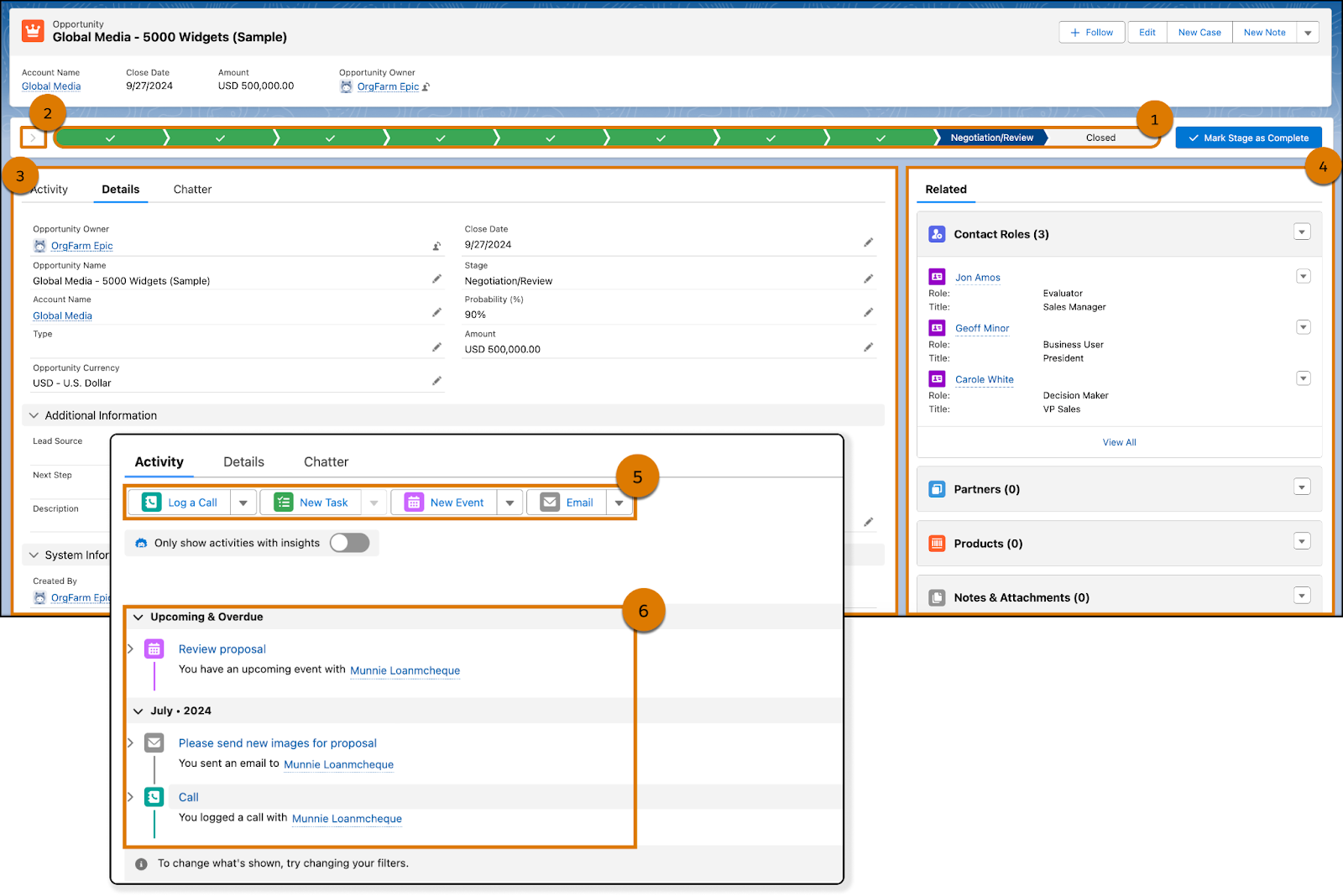Viewport: 1343px width, 896px height.
Task: Switch to the Details tab in main panel
Action: pos(121,190)
